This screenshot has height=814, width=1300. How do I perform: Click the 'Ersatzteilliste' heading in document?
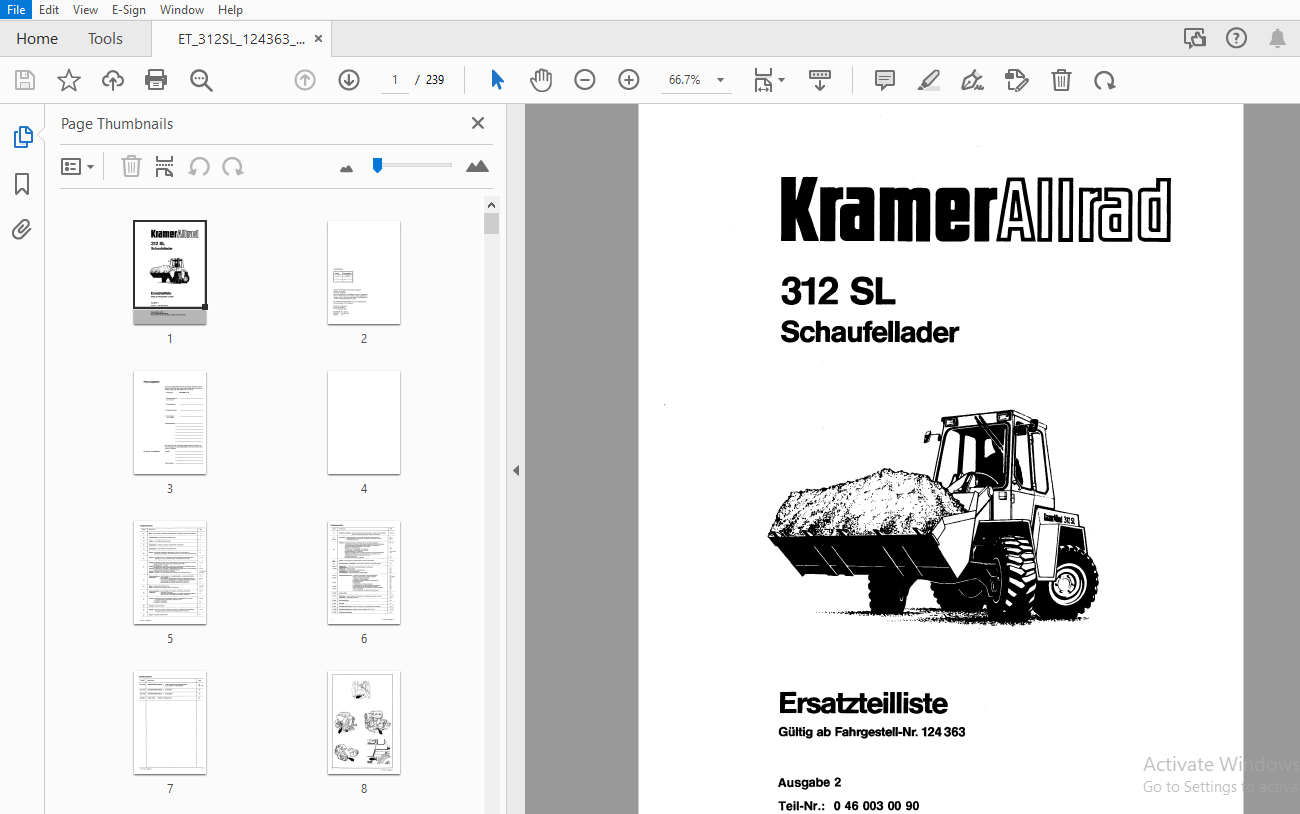tap(863, 703)
